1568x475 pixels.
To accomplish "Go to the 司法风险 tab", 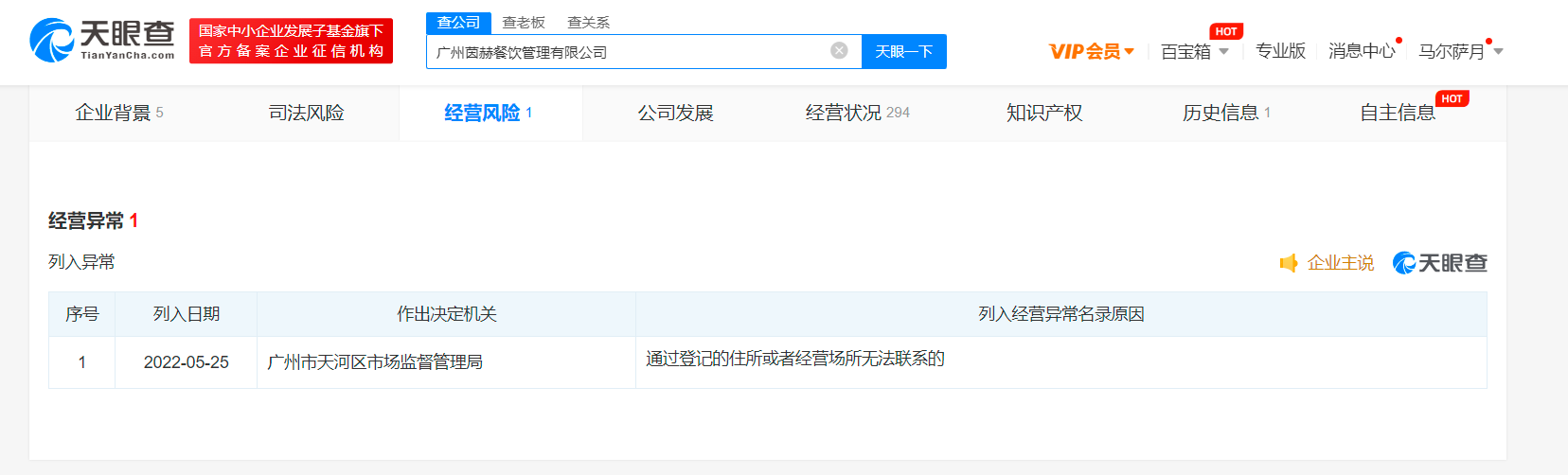I will (x=306, y=113).
